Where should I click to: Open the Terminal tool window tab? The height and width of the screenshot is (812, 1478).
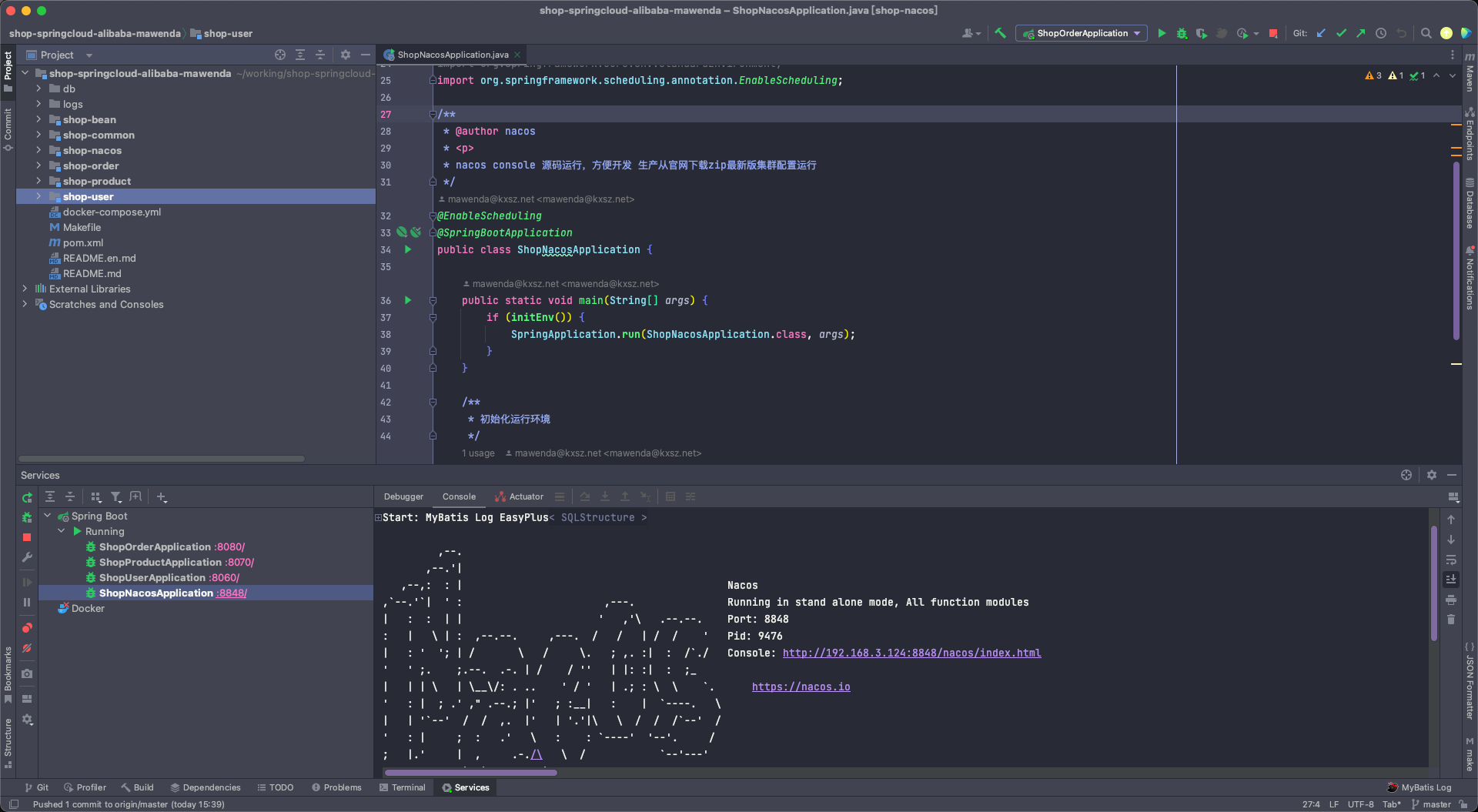point(403,787)
